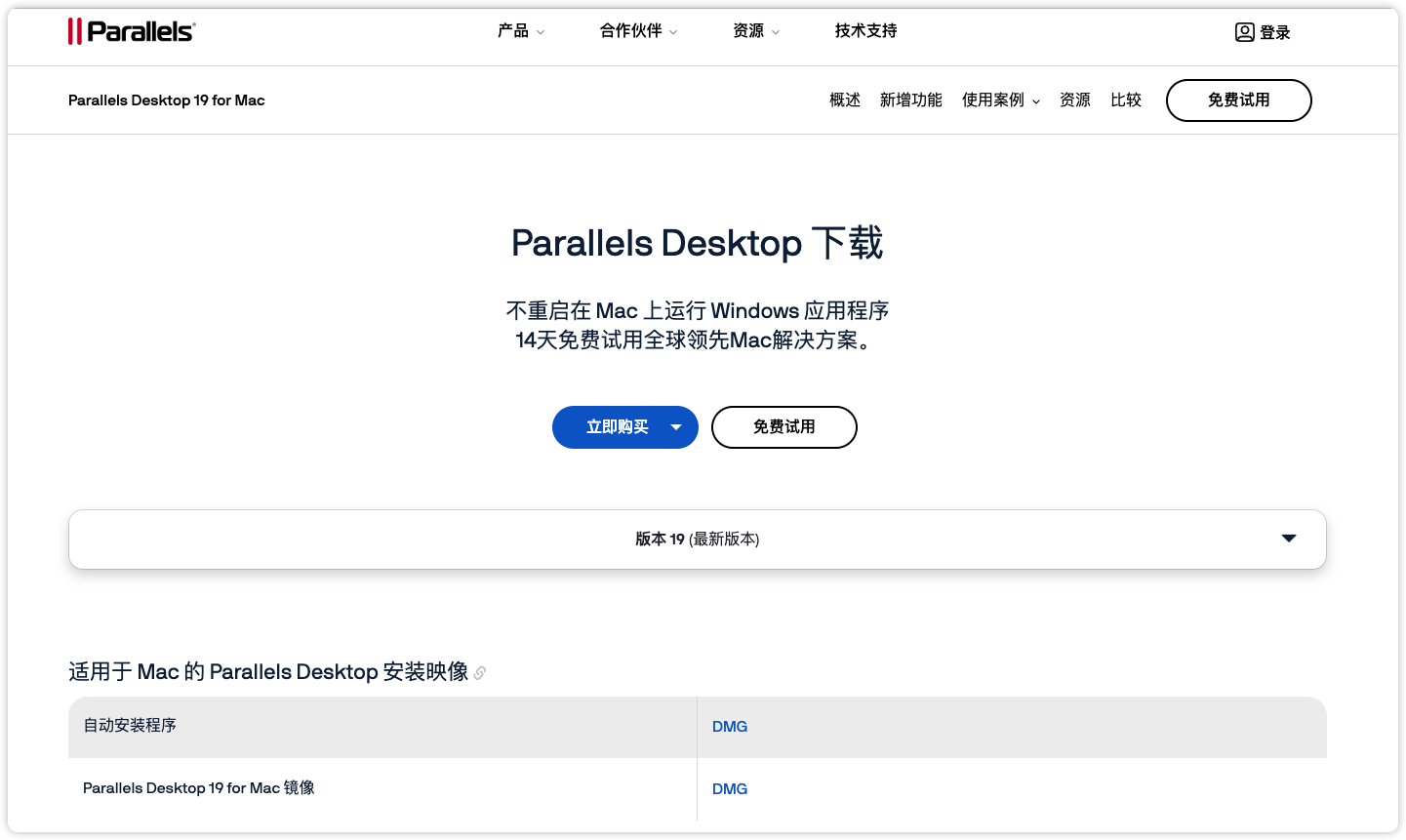
Task: Open the 使用案例 dropdown
Action: (x=994, y=100)
